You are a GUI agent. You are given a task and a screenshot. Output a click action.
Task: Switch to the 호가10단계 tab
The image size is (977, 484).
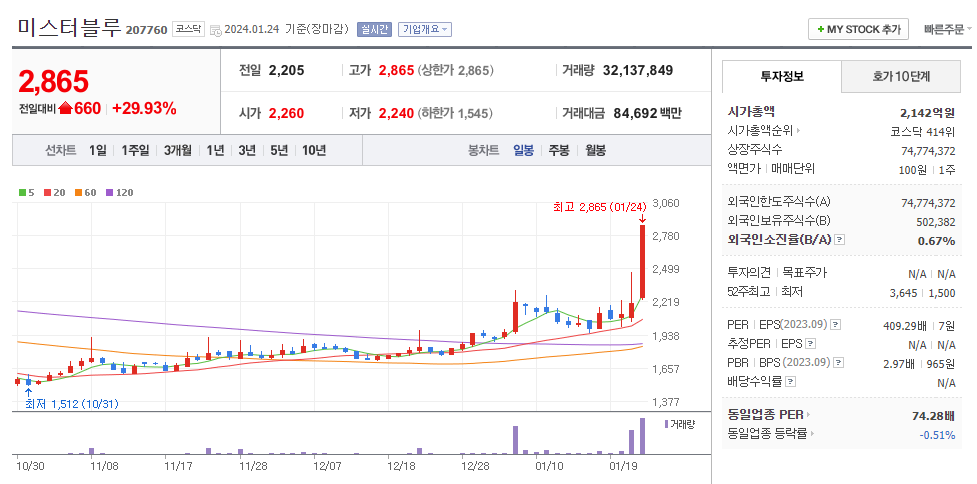tap(901, 77)
